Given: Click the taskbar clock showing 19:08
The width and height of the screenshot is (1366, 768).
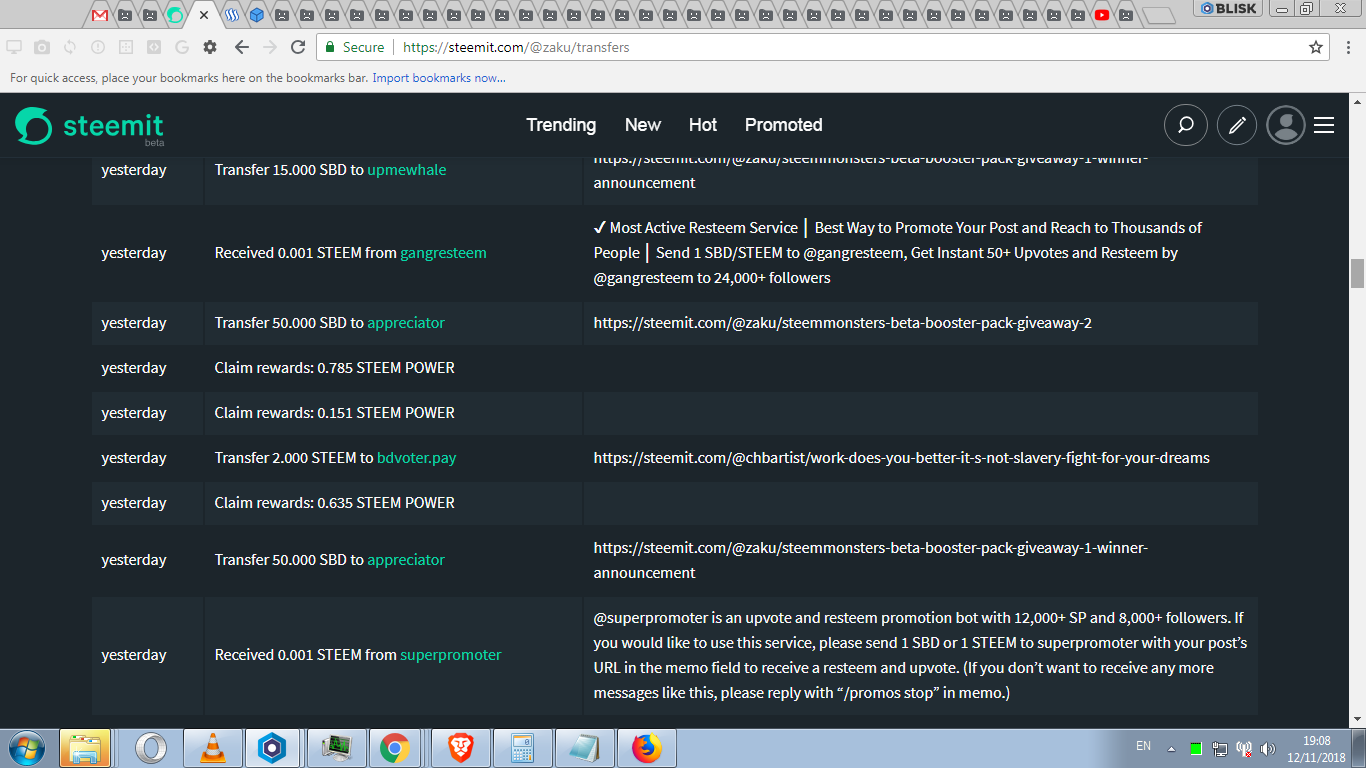Looking at the screenshot, I should (1317, 749).
